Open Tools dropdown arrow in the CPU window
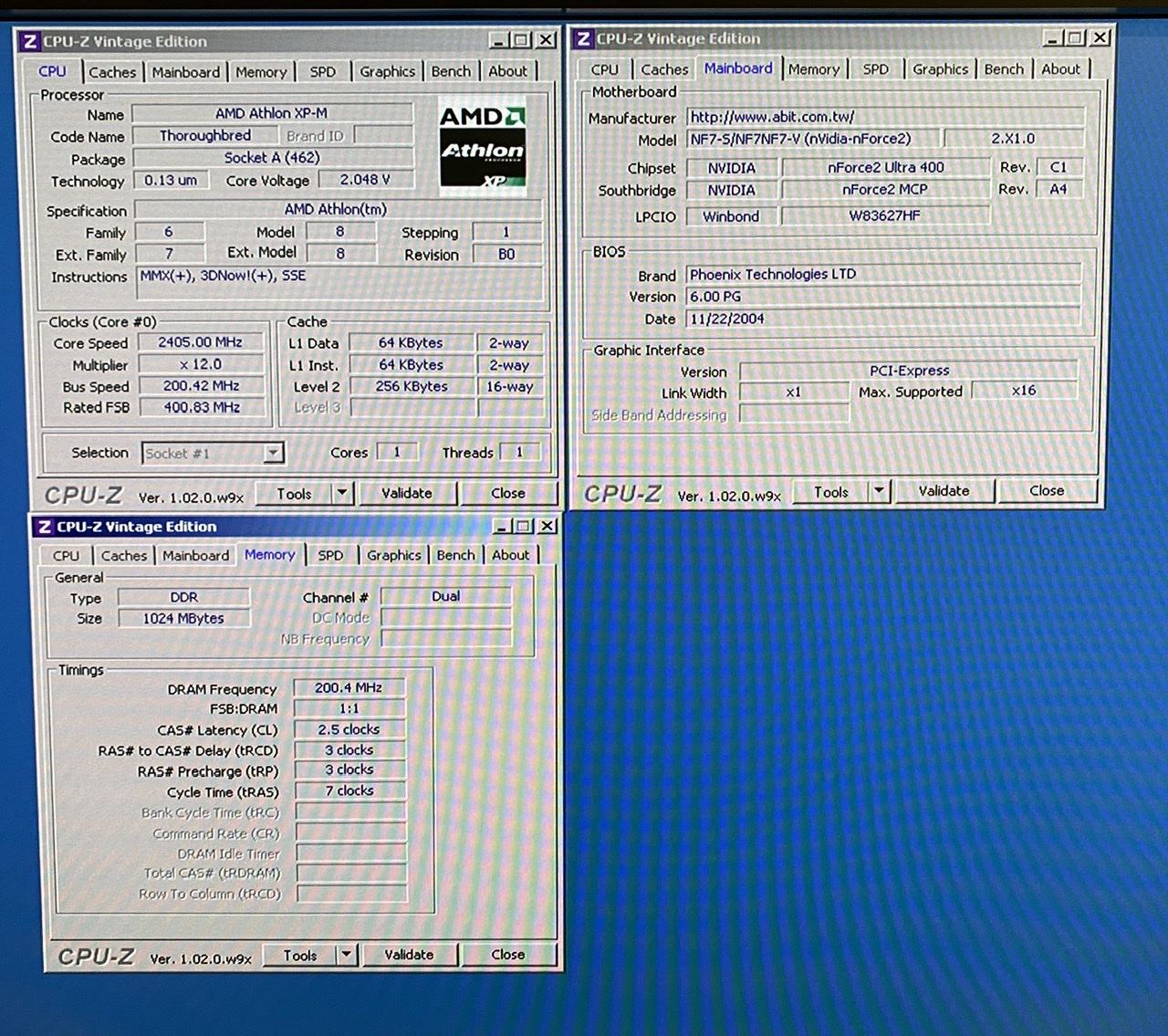This screenshot has height=1036, width=1168. tap(342, 494)
